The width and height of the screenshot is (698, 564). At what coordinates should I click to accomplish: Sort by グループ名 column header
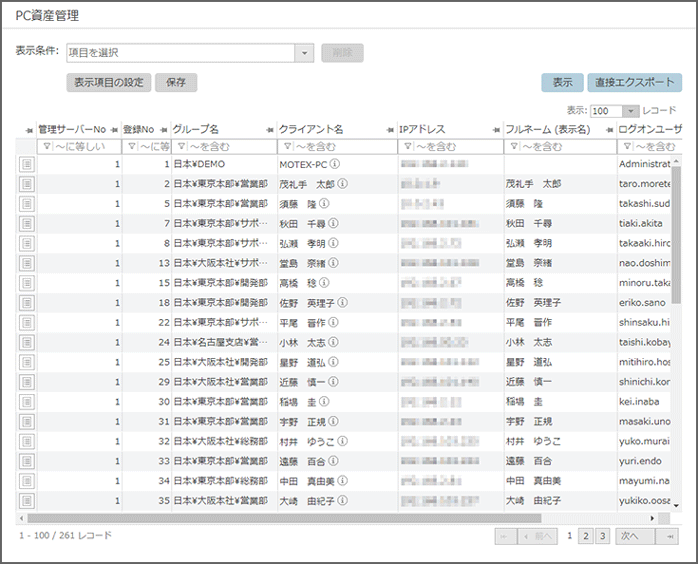click(195, 130)
